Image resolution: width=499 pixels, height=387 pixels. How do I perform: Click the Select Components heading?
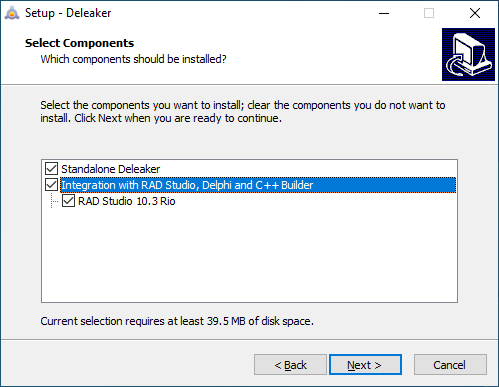tap(79, 43)
